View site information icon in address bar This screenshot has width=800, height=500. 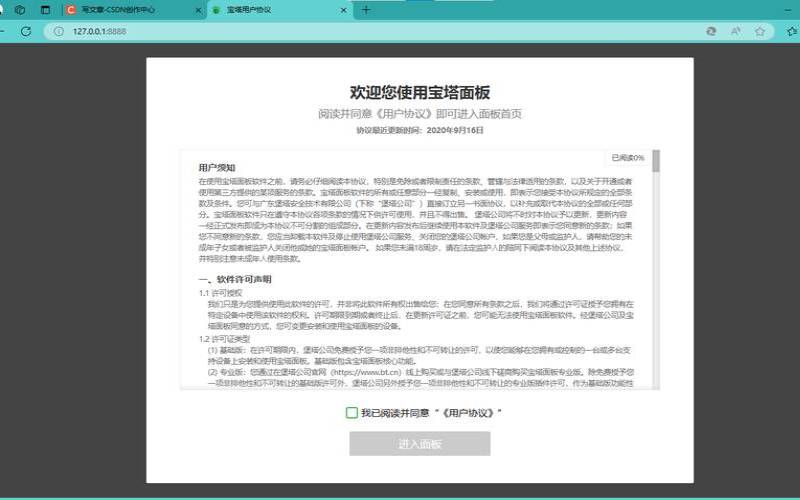tap(59, 31)
